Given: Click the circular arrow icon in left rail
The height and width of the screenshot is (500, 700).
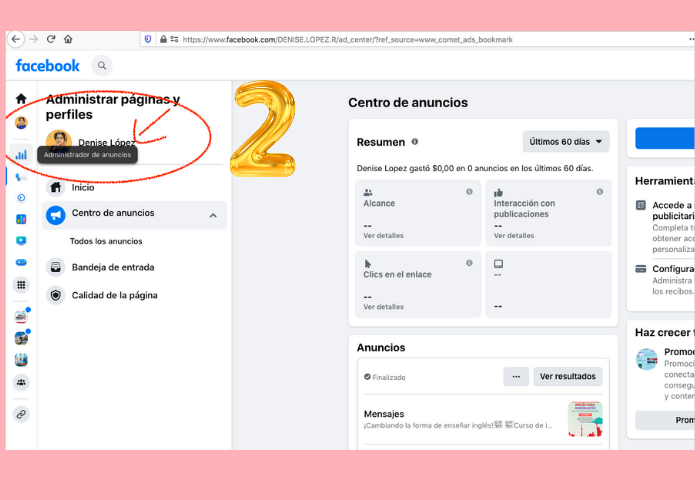Looking at the screenshot, I should (21, 198).
